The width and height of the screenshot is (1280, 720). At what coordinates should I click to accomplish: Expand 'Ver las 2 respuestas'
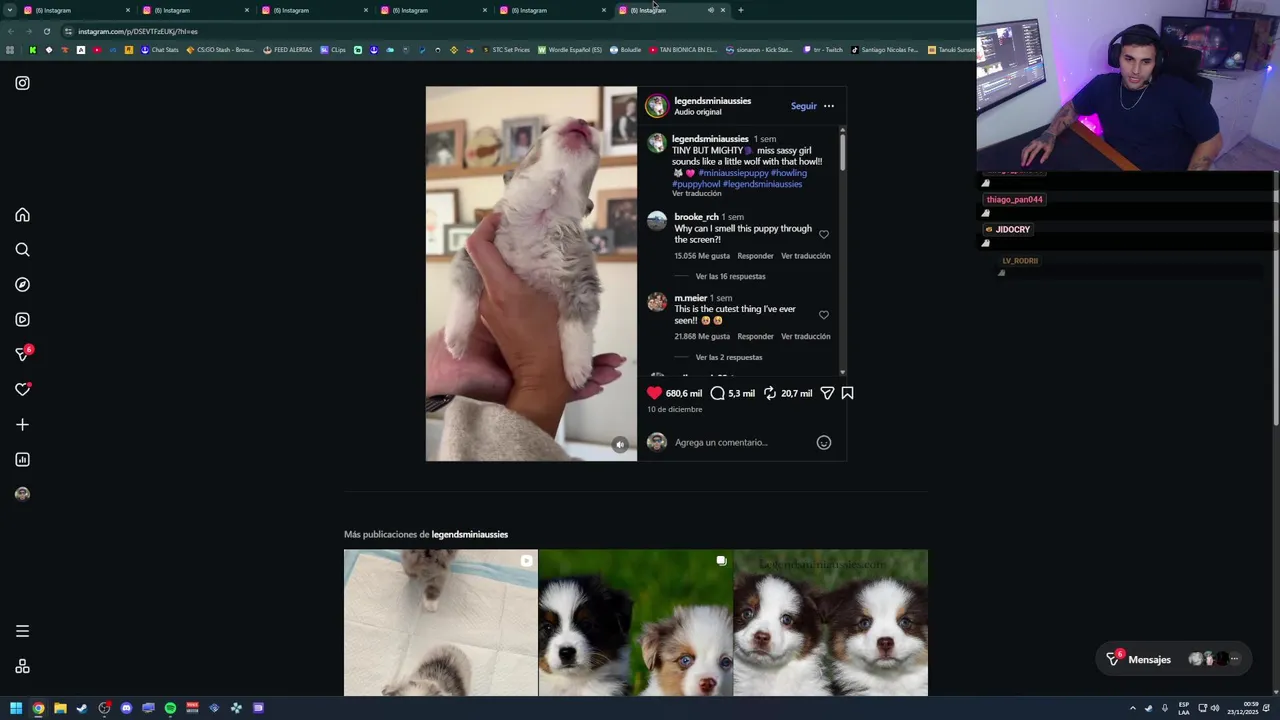[729, 357]
